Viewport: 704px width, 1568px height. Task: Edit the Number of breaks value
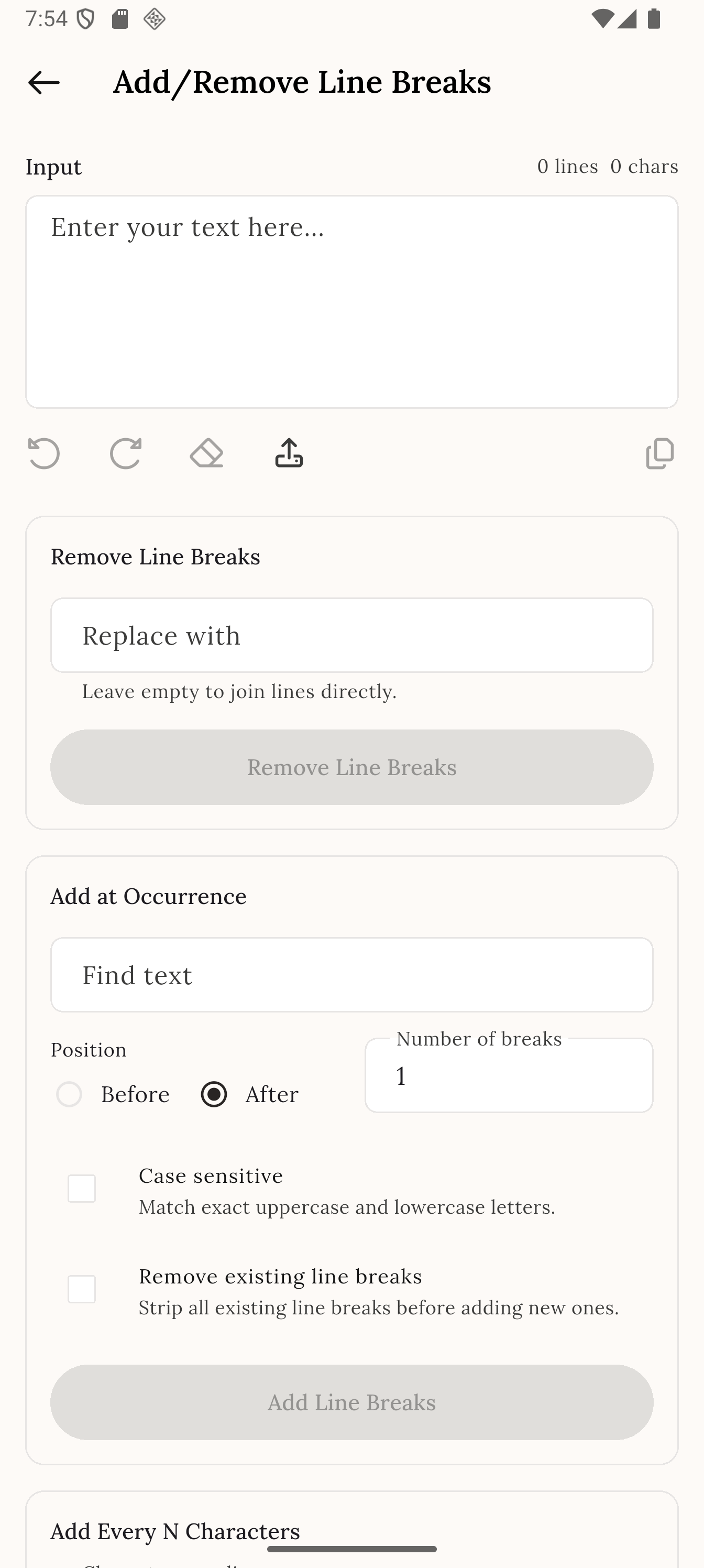(508, 1075)
